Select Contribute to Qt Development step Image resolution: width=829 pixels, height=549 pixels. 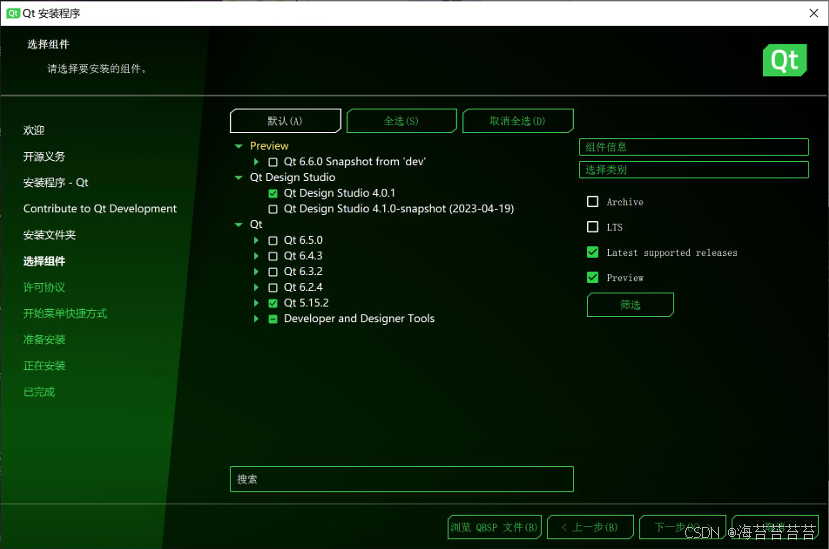(x=100, y=209)
